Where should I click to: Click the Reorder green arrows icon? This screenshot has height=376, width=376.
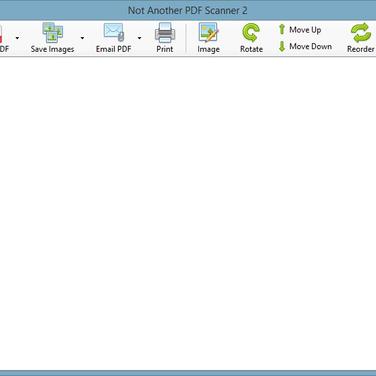tap(361, 32)
